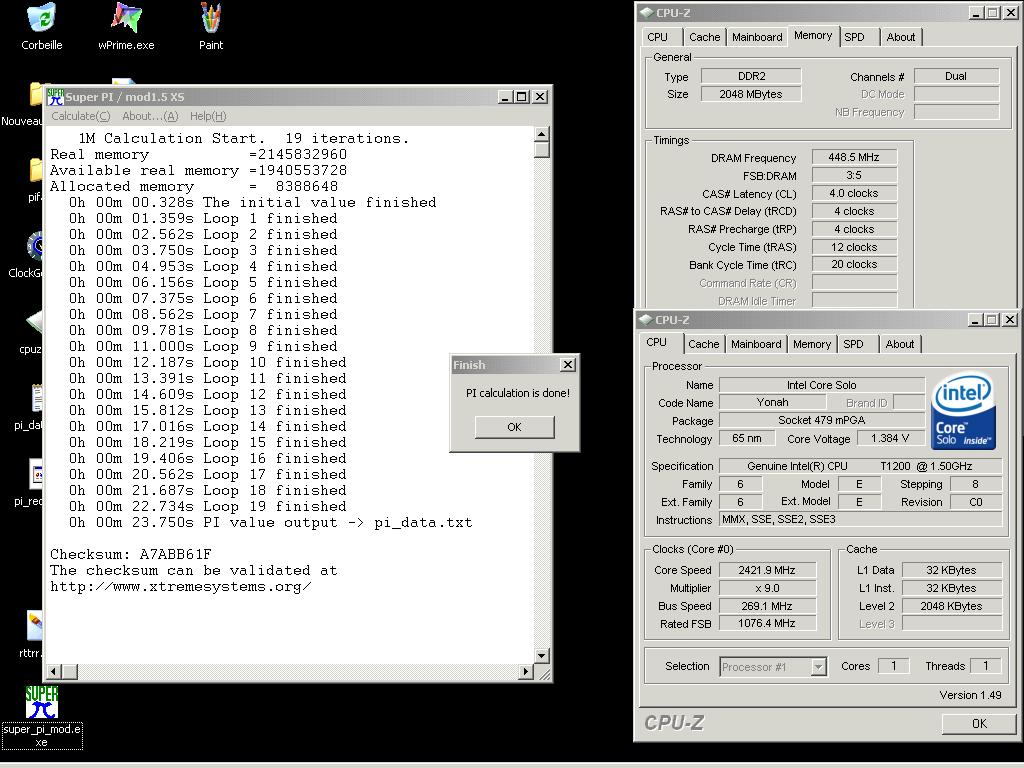The width and height of the screenshot is (1024, 768).
Task: Open About tab in lower CPU-Z window
Action: click(x=900, y=344)
